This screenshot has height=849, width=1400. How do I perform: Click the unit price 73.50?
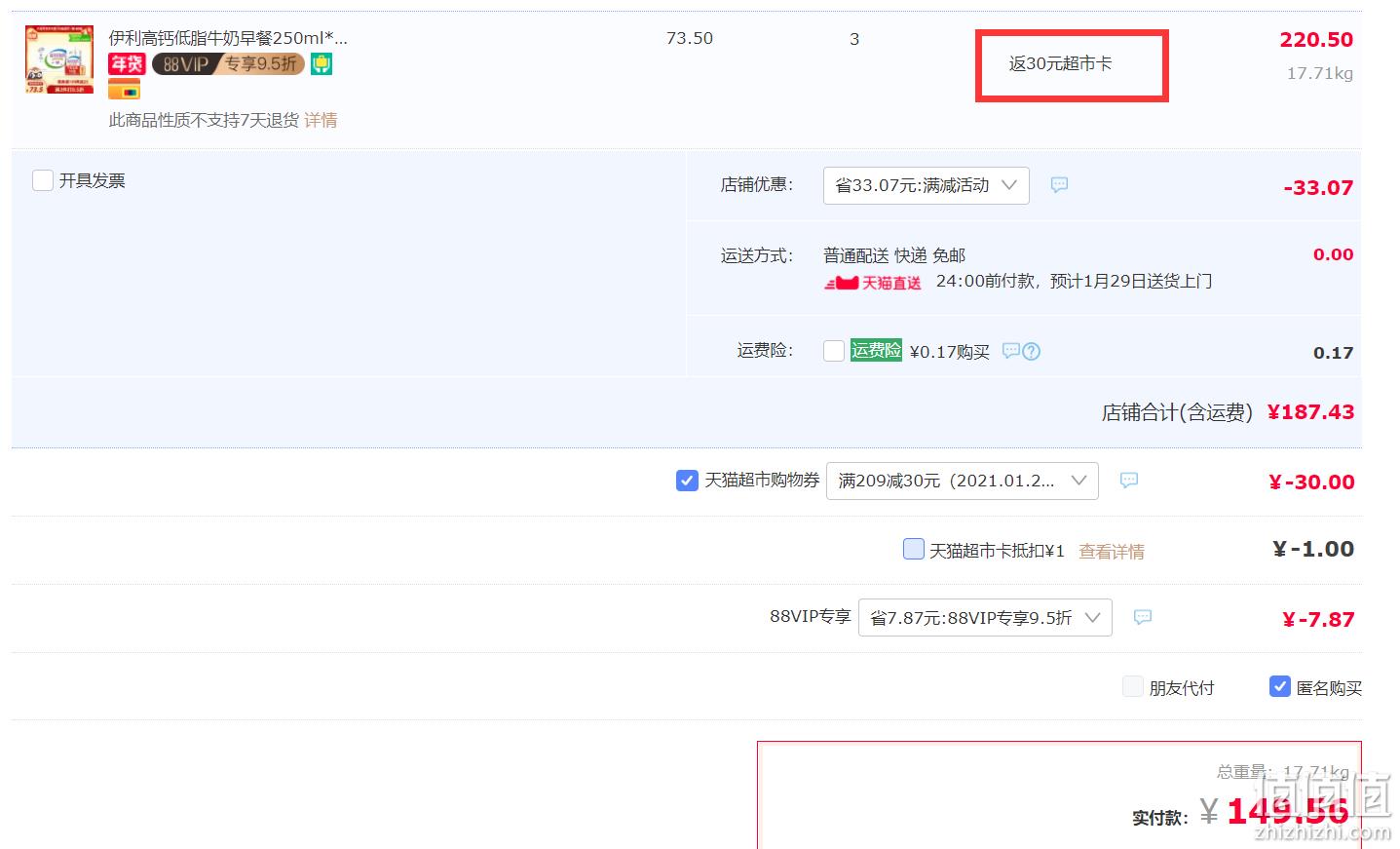tap(690, 38)
